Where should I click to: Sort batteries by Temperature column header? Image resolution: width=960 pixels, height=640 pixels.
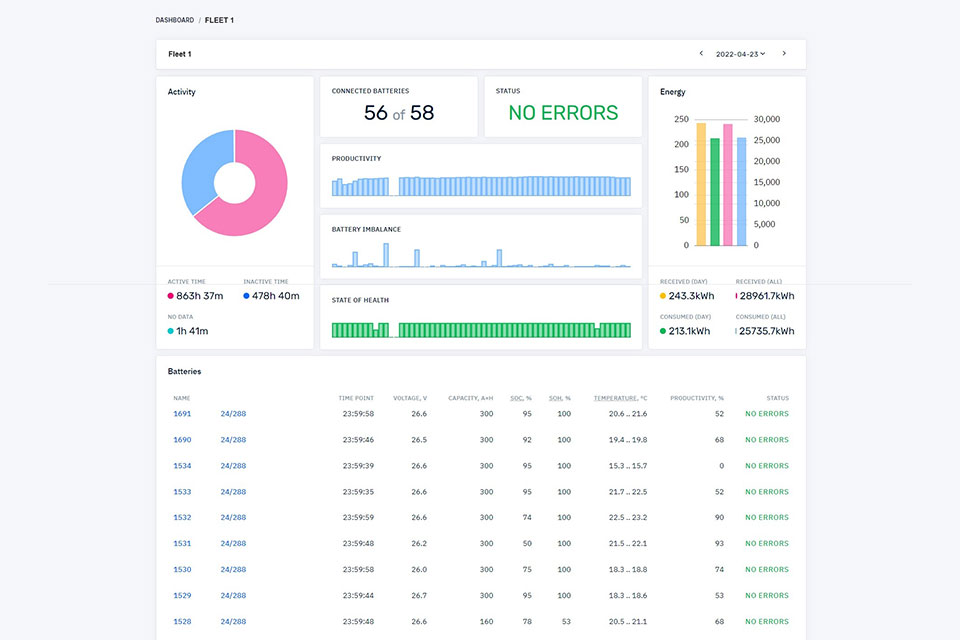620,398
